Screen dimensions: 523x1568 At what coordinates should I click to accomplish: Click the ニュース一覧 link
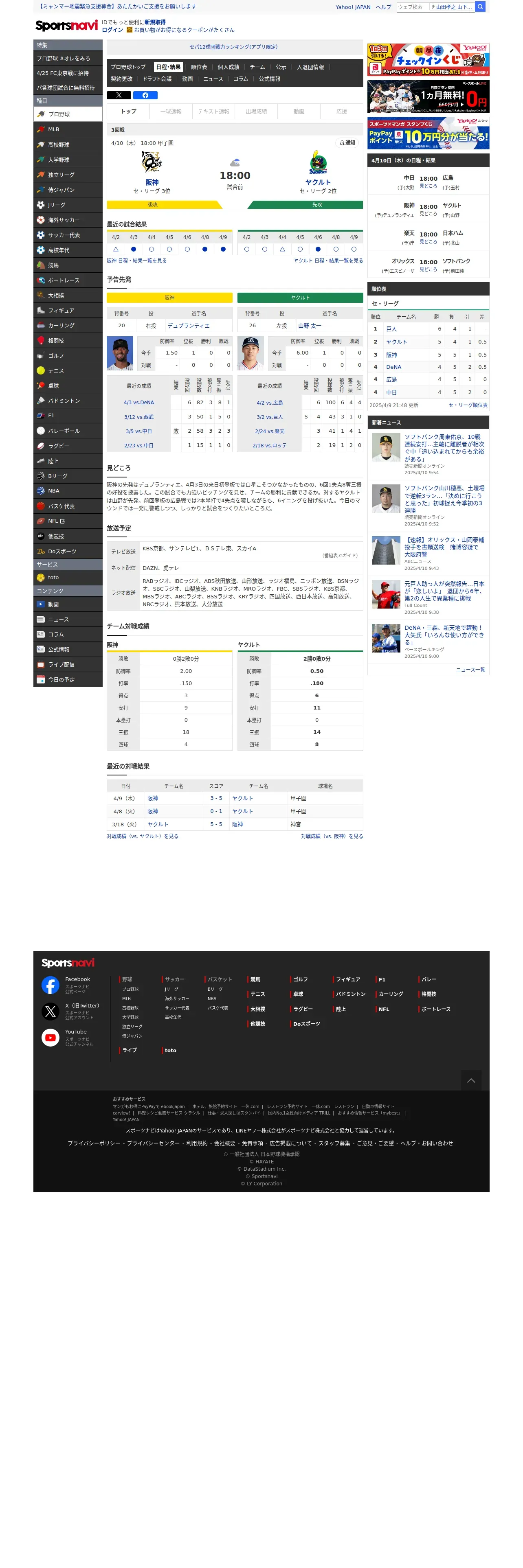470,670
